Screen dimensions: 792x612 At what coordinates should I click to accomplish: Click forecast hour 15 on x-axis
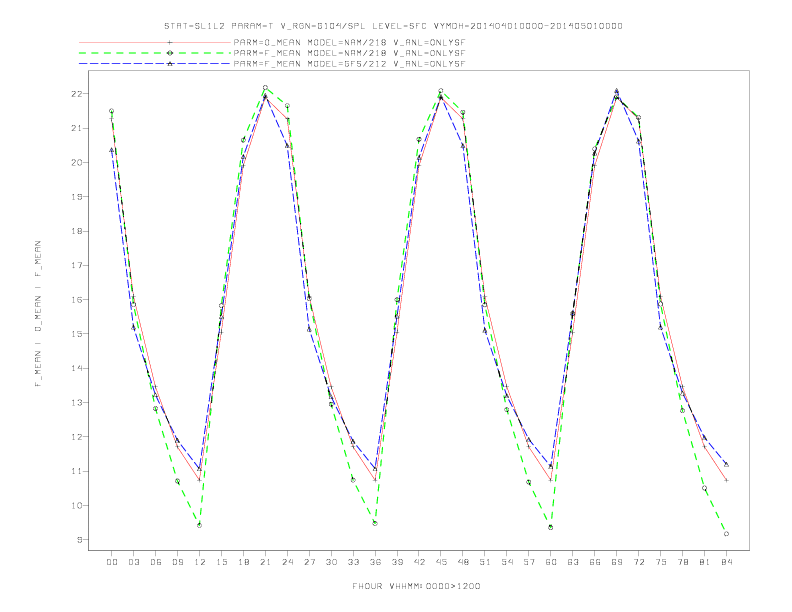click(221, 562)
